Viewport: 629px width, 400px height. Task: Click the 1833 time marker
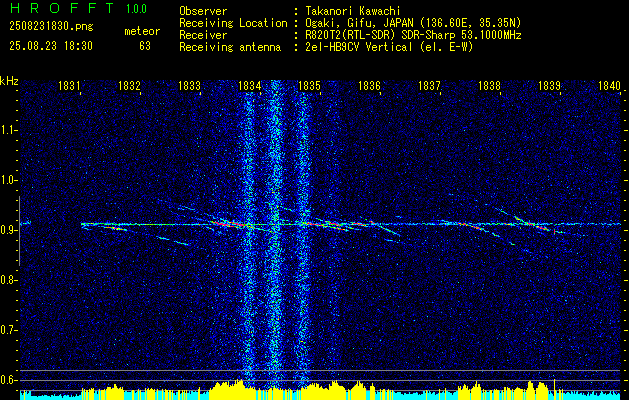click(189, 85)
